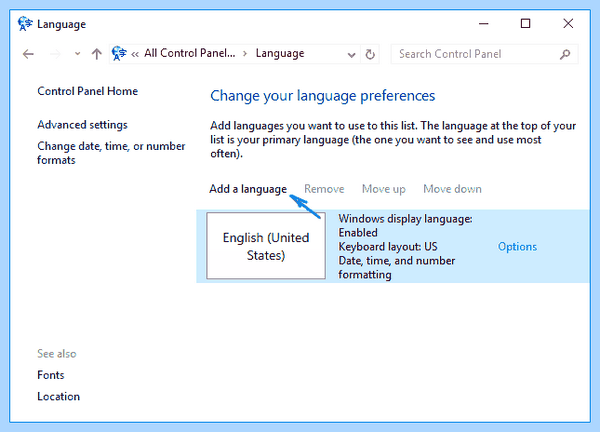
Task: Click the Language breadcrumb segment
Action: (280, 53)
